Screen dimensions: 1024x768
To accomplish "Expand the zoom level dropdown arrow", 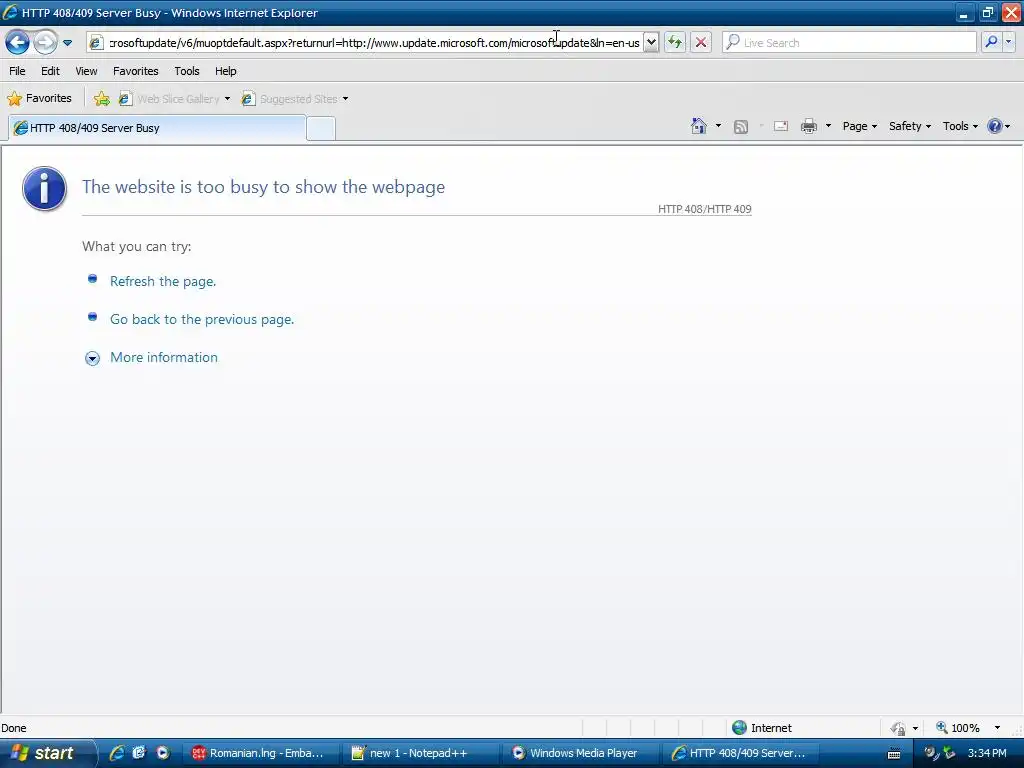I will tap(997, 728).
